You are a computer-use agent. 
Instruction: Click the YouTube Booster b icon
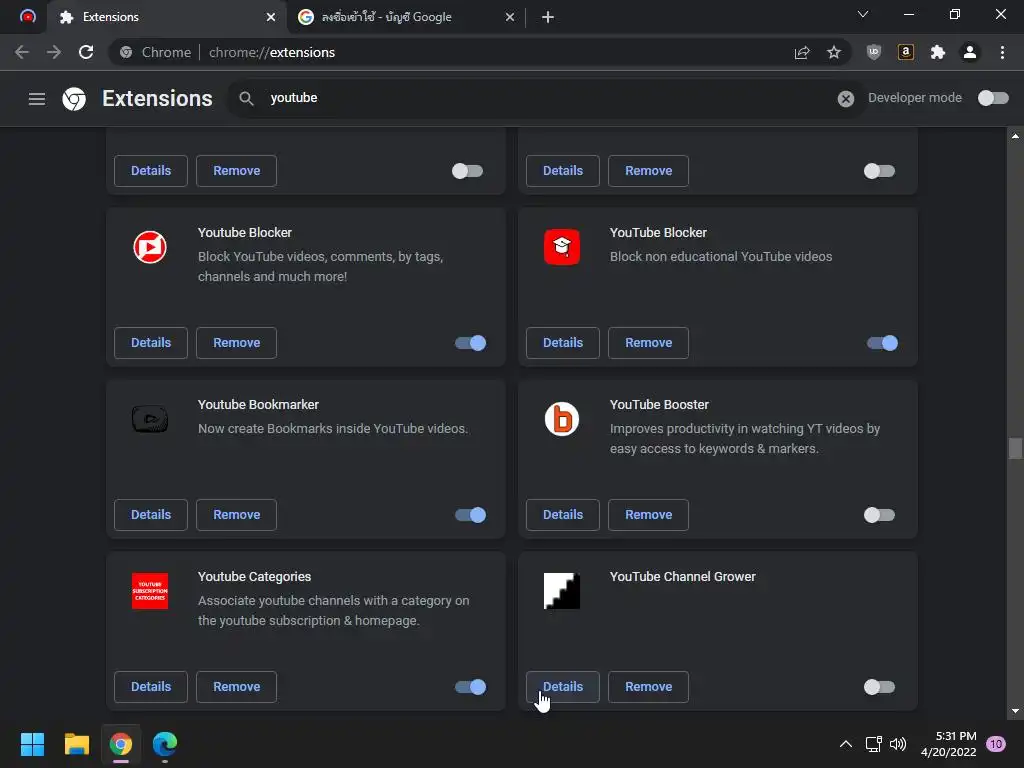(562, 419)
